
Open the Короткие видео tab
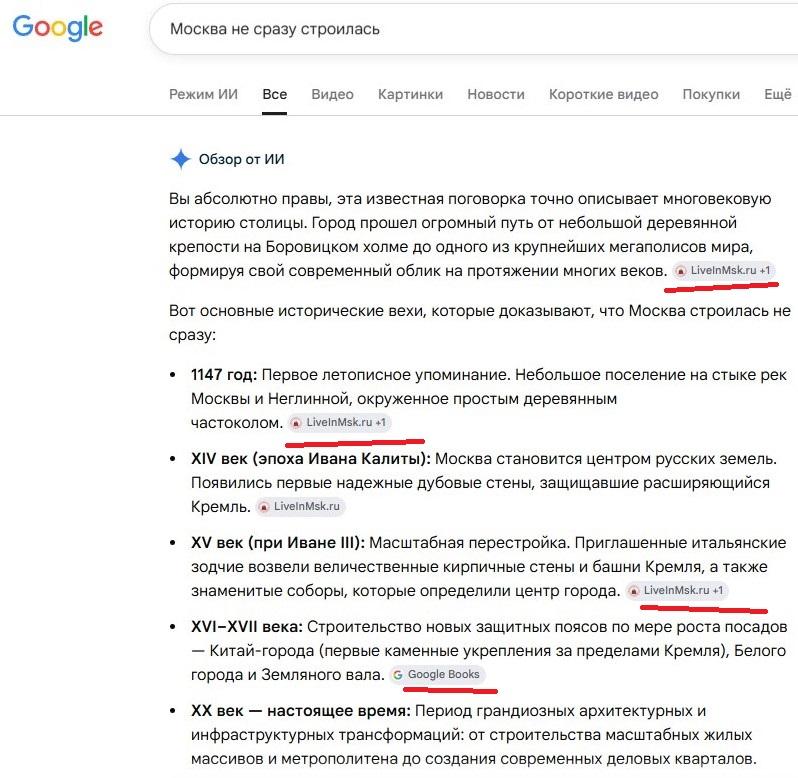click(x=604, y=95)
